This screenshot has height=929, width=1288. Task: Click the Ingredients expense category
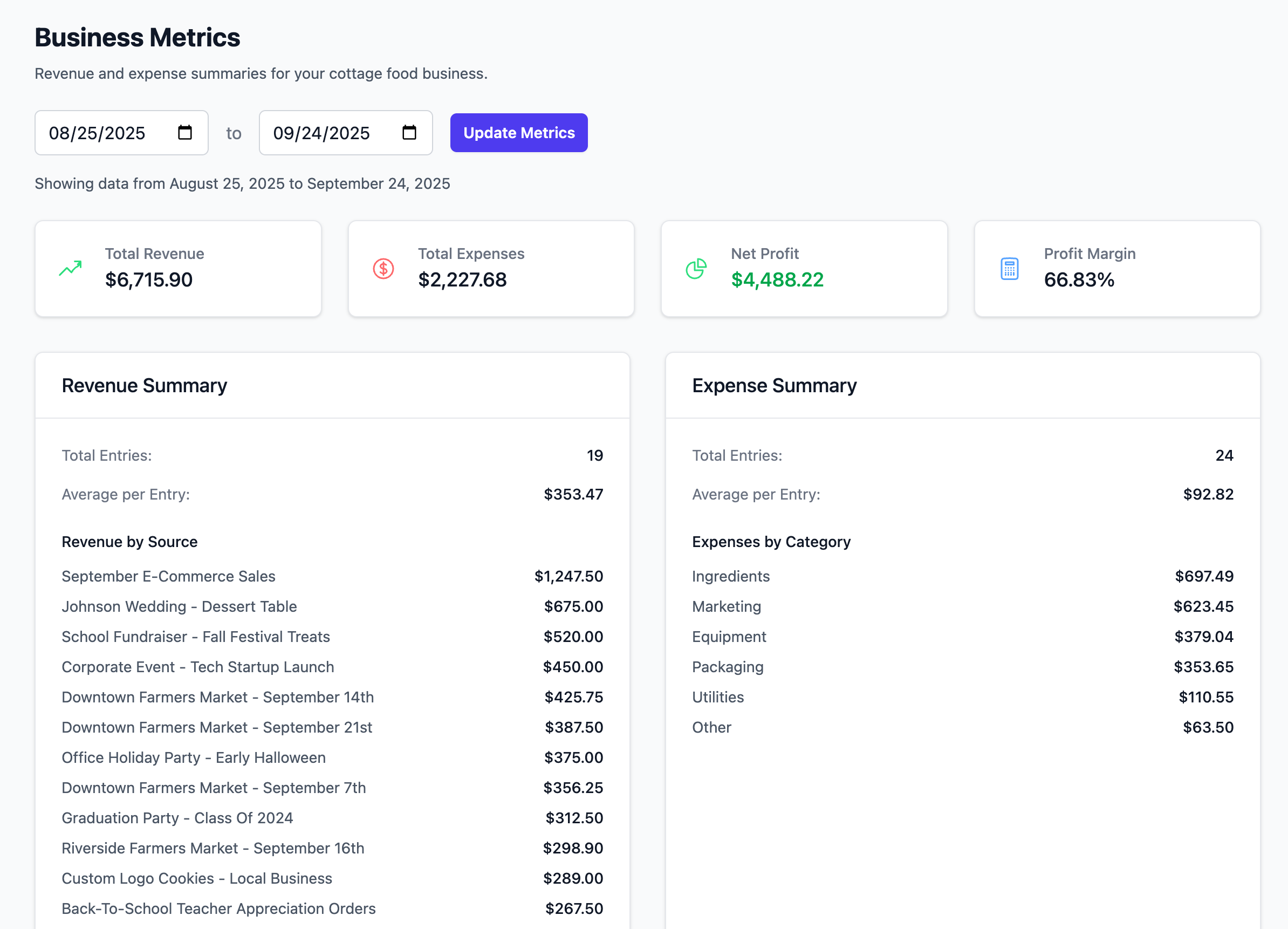[731, 576]
